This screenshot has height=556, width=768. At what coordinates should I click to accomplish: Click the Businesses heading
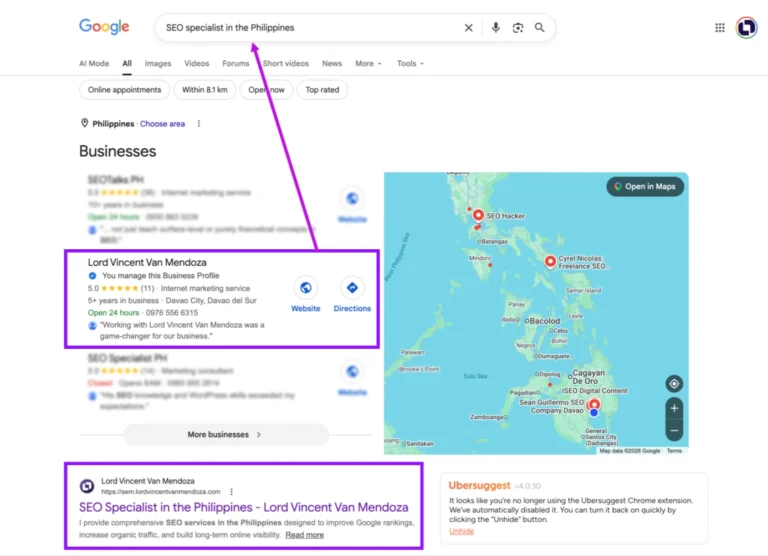pyautogui.click(x=118, y=151)
